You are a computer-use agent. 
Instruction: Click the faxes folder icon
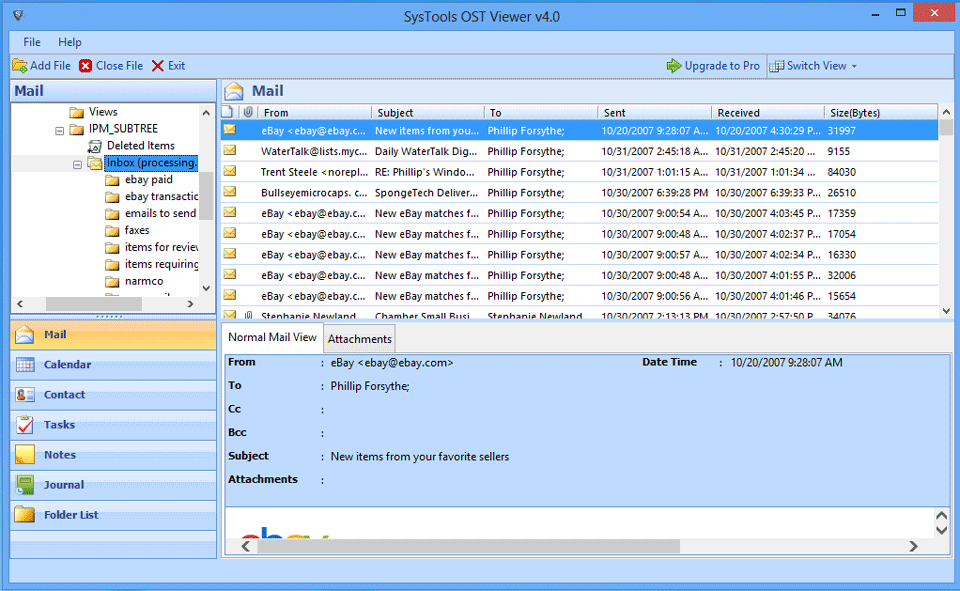(x=112, y=231)
